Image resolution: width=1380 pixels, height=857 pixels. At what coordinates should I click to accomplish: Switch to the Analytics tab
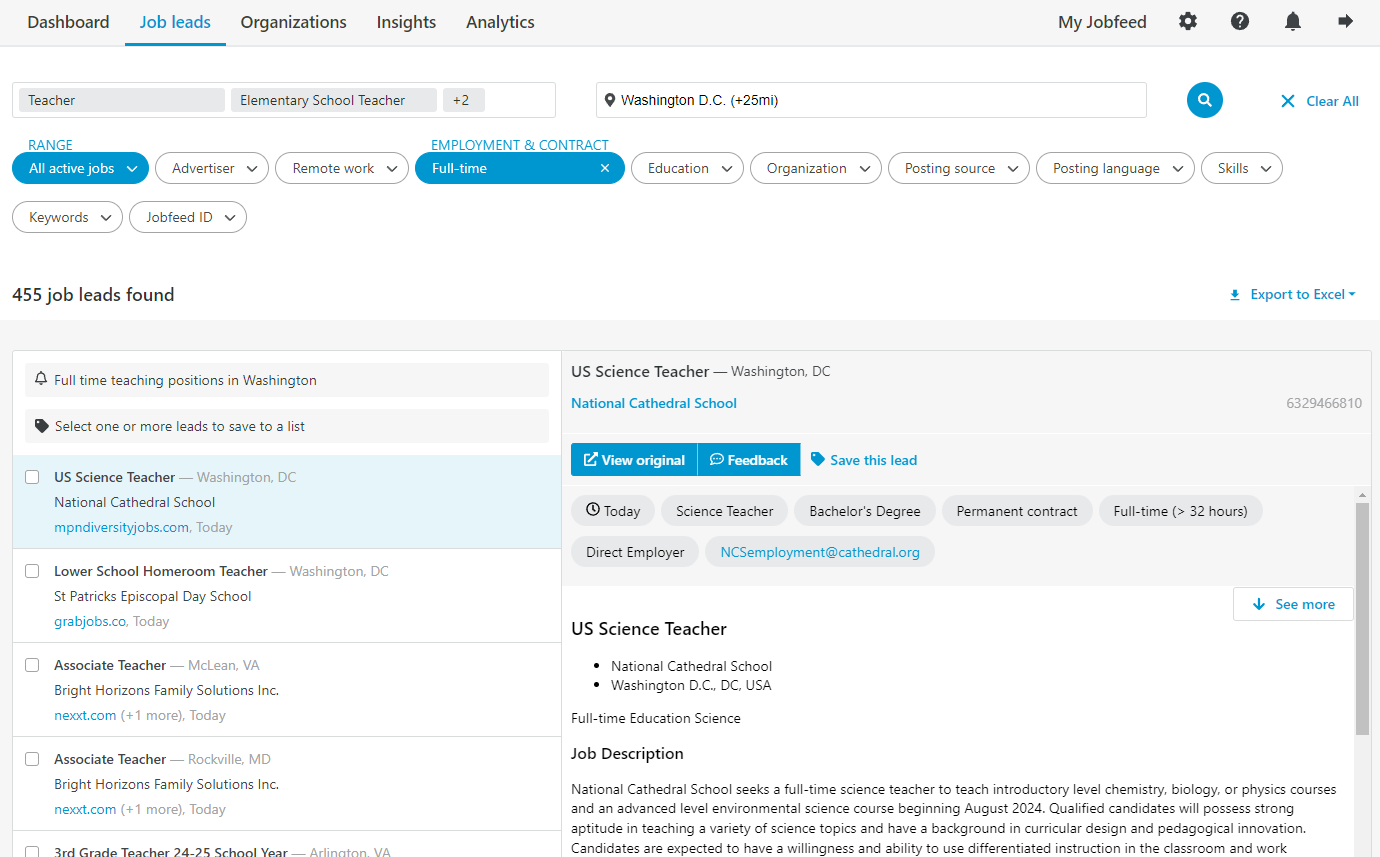click(x=500, y=22)
